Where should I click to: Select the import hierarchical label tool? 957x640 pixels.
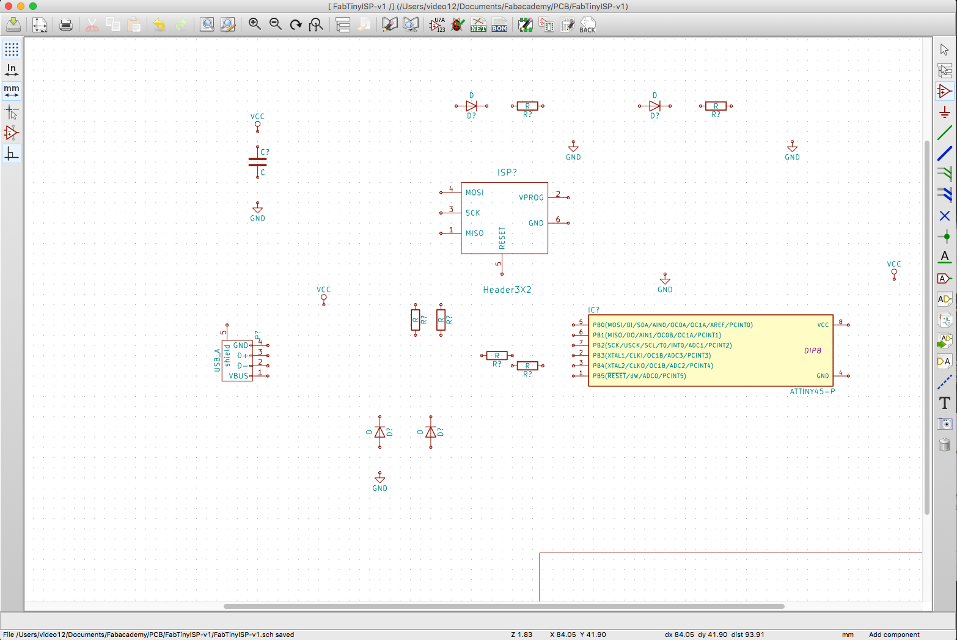(x=945, y=340)
